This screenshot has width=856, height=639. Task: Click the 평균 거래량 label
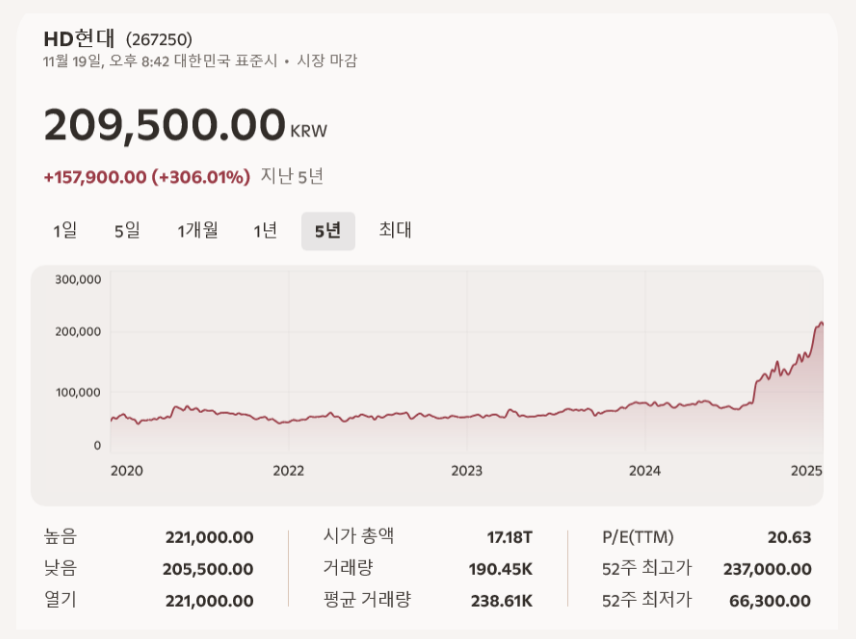pyautogui.click(x=367, y=600)
